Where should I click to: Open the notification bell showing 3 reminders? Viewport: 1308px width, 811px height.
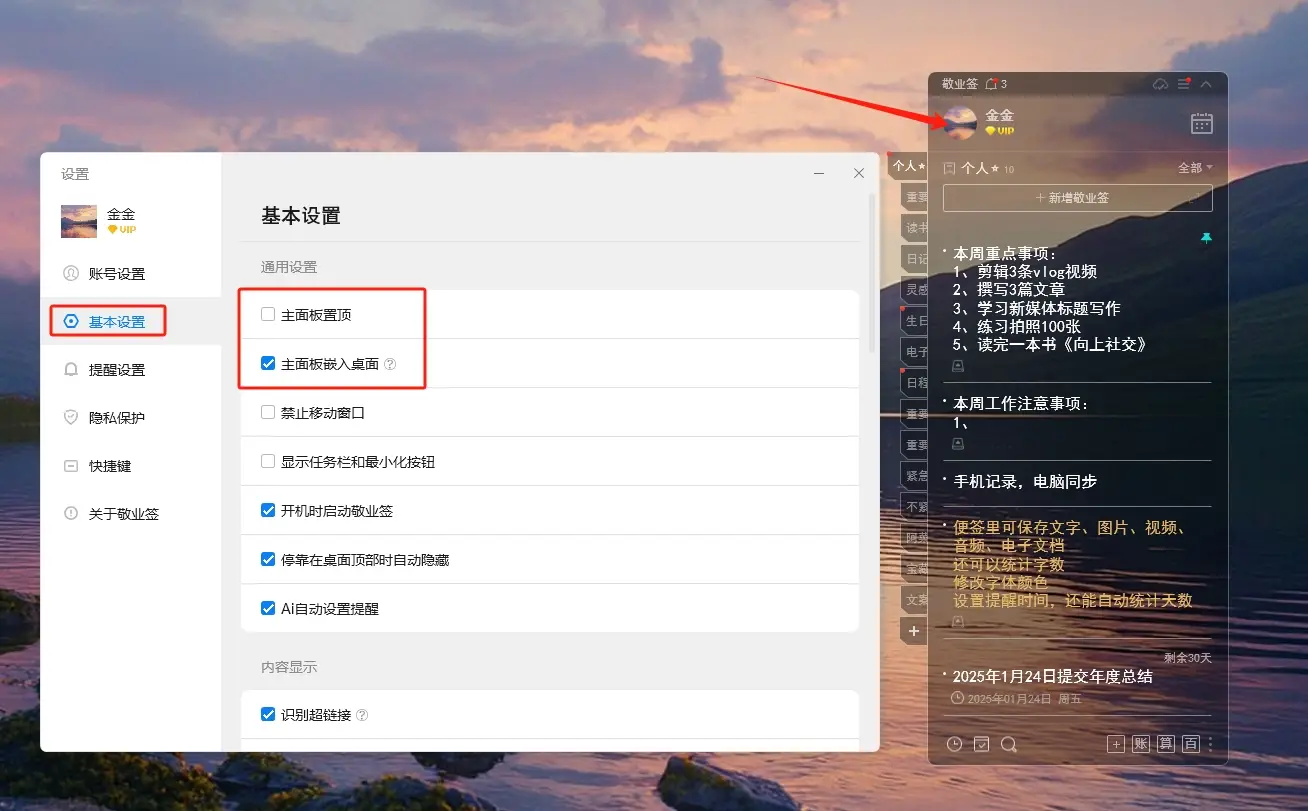(992, 84)
